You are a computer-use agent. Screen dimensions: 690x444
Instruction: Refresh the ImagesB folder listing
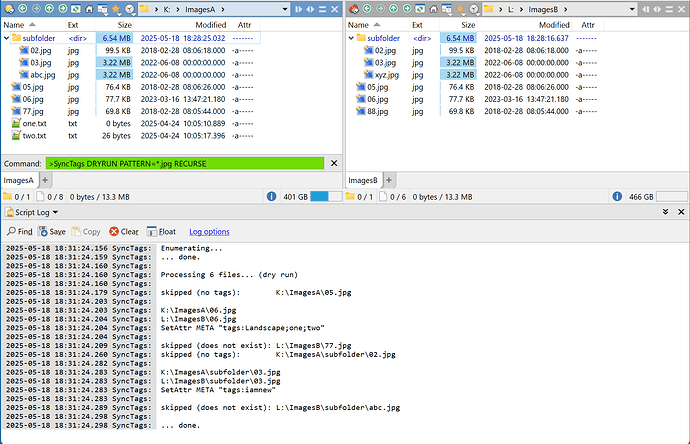(420, 9)
